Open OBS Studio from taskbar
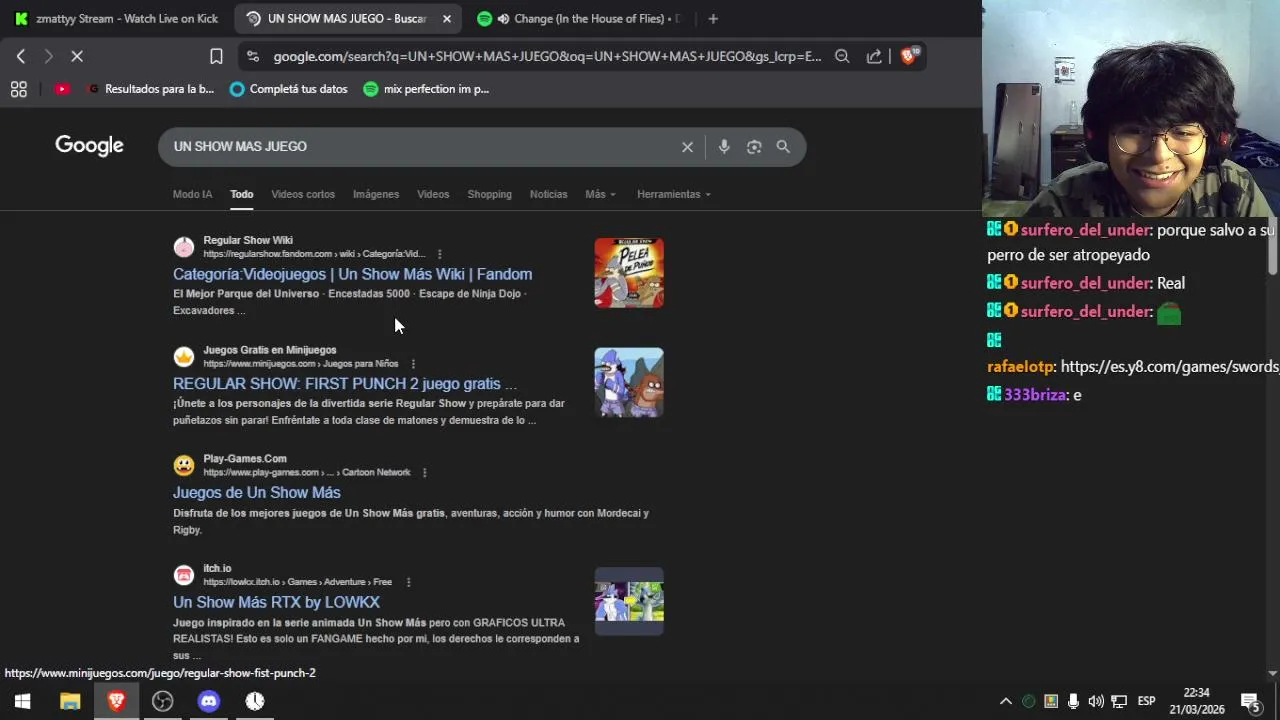The height and width of the screenshot is (720, 1280). click(162, 701)
